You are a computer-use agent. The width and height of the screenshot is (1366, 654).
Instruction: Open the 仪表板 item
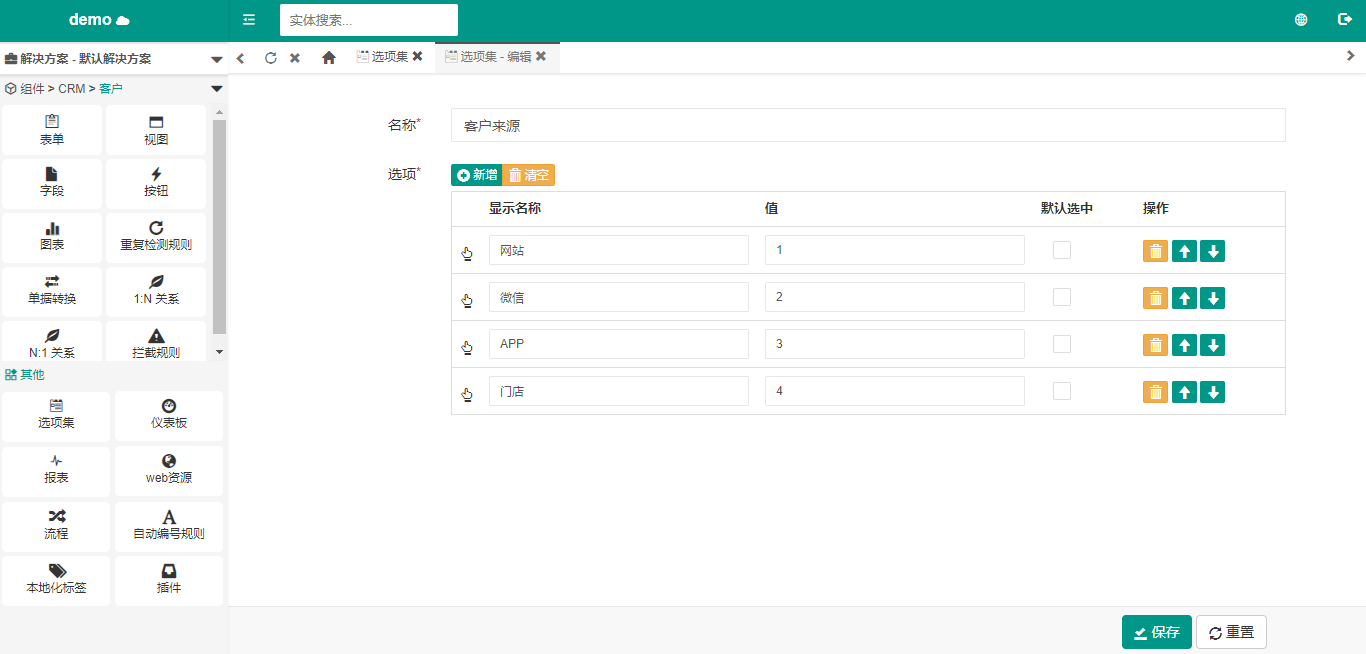pyautogui.click(x=169, y=415)
